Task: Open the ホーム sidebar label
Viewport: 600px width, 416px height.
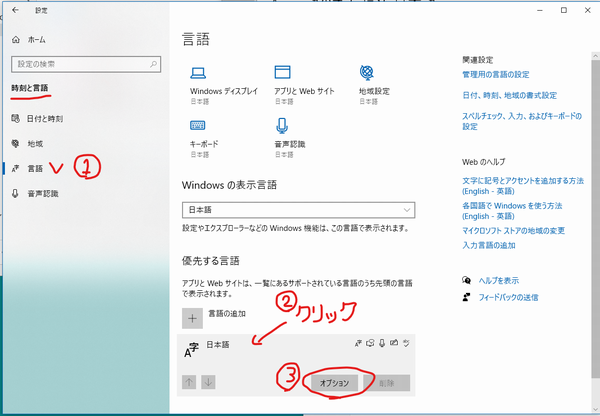Action: (36, 39)
